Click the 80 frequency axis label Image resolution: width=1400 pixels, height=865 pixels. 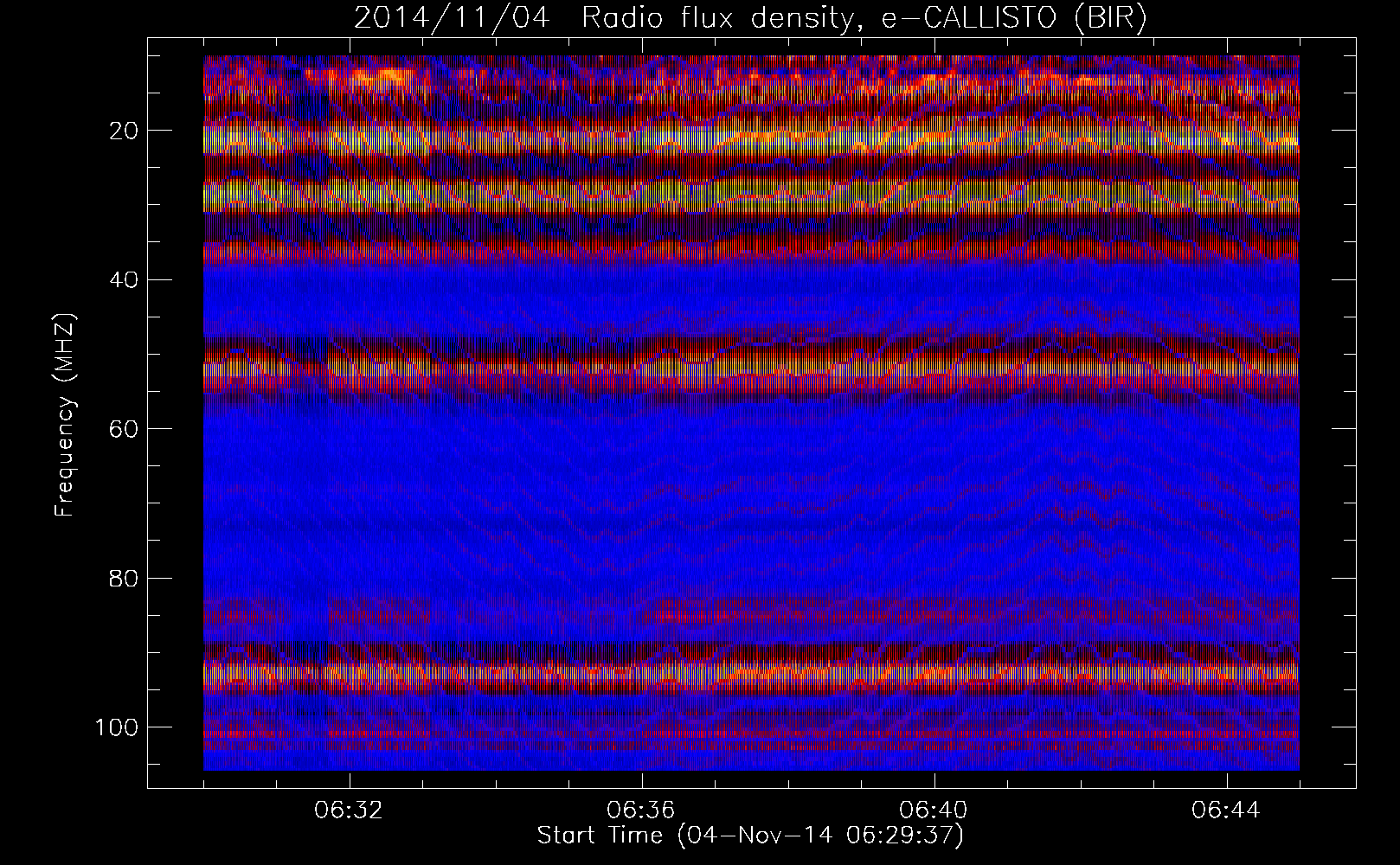[122, 578]
